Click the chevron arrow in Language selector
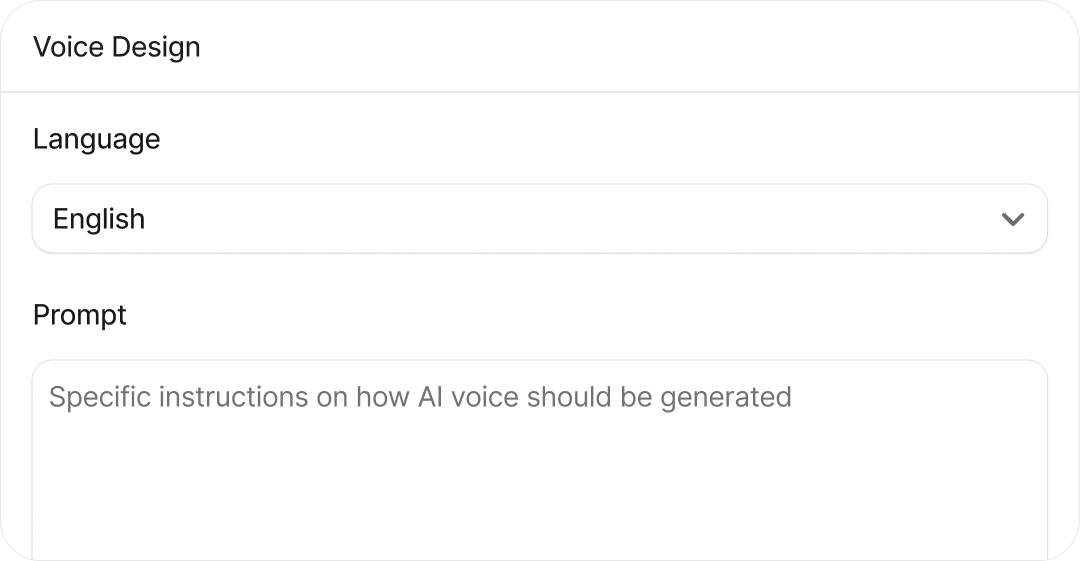Screen dimensions: 1080x561 (1013, 219)
